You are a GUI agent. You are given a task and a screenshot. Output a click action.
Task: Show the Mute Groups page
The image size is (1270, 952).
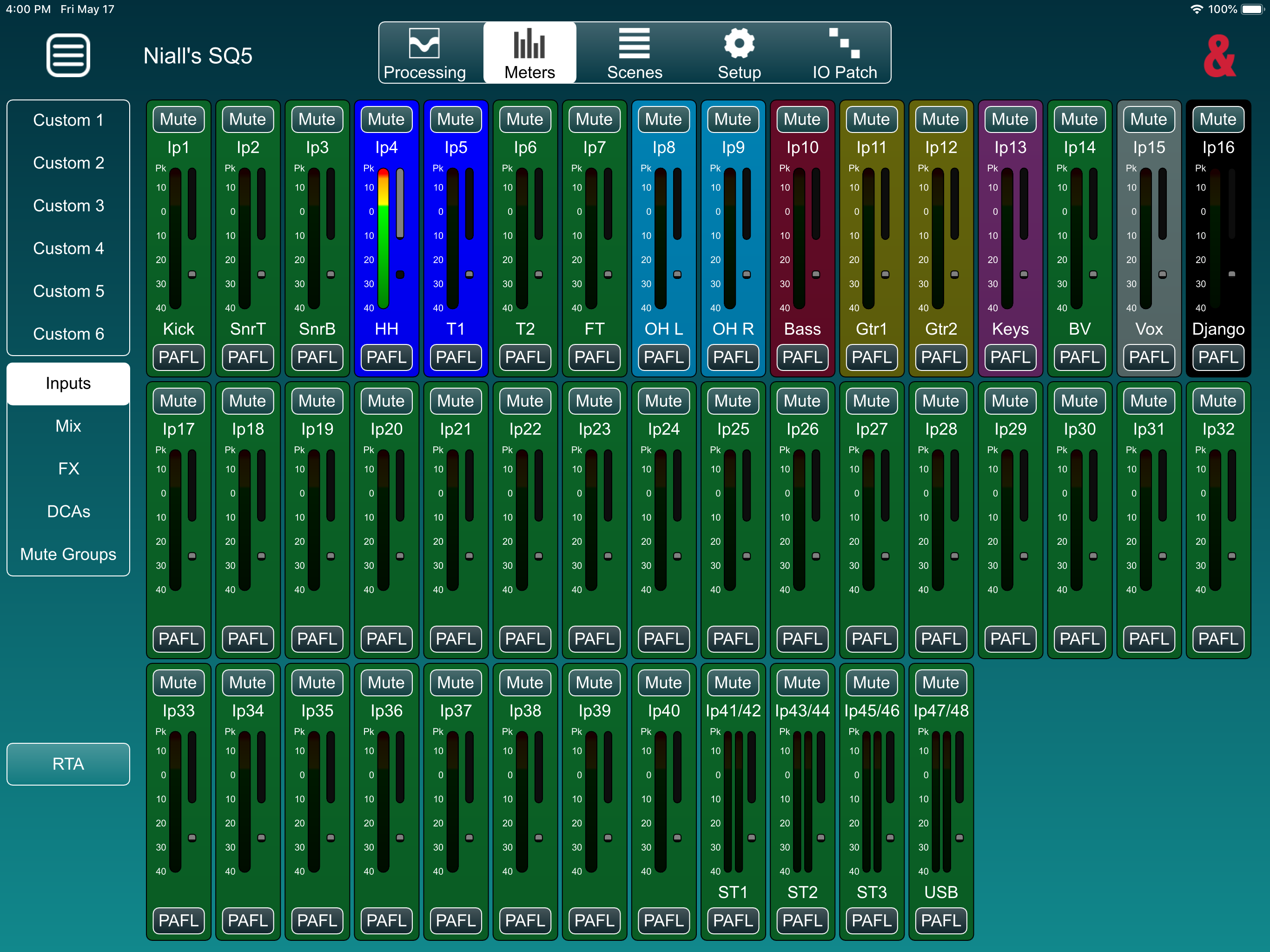68,554
